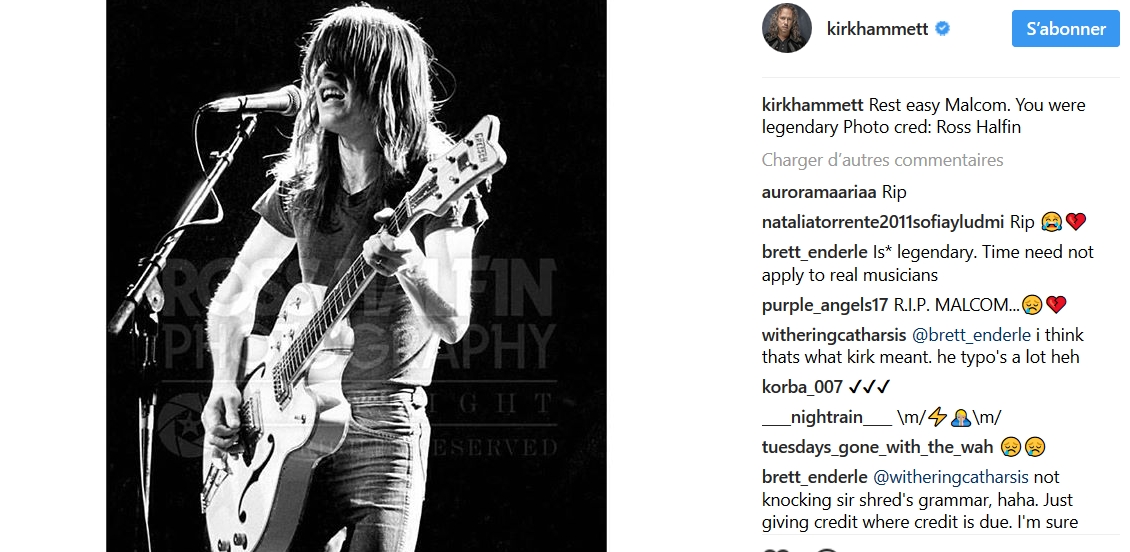
Task: Open kirkhammett username in header
Action: coord(877,29)
